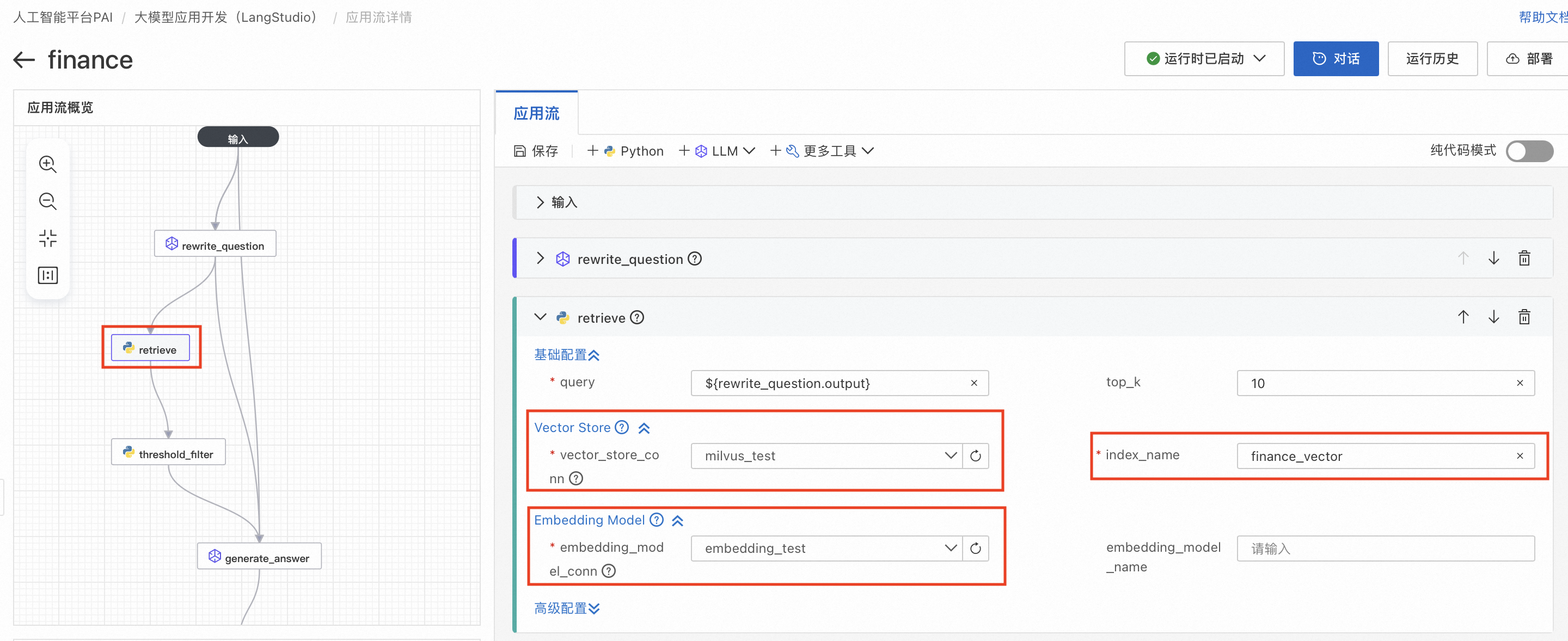The width and height of the screenshot is (1568, 641).
Task: Refresh the vector store connection list
Action: [x=975, y=455]
